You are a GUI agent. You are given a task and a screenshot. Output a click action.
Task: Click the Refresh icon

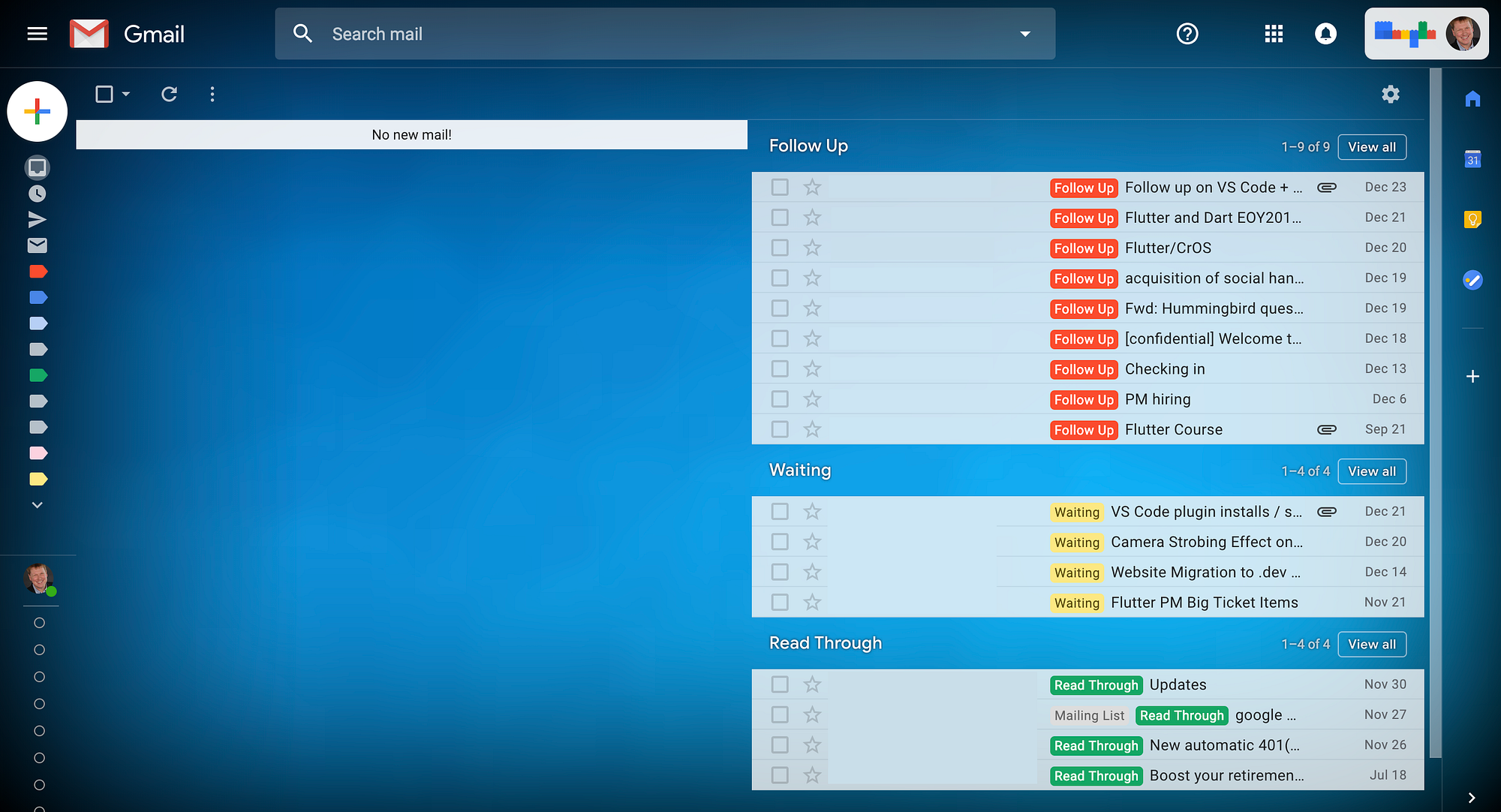point(170,94)
